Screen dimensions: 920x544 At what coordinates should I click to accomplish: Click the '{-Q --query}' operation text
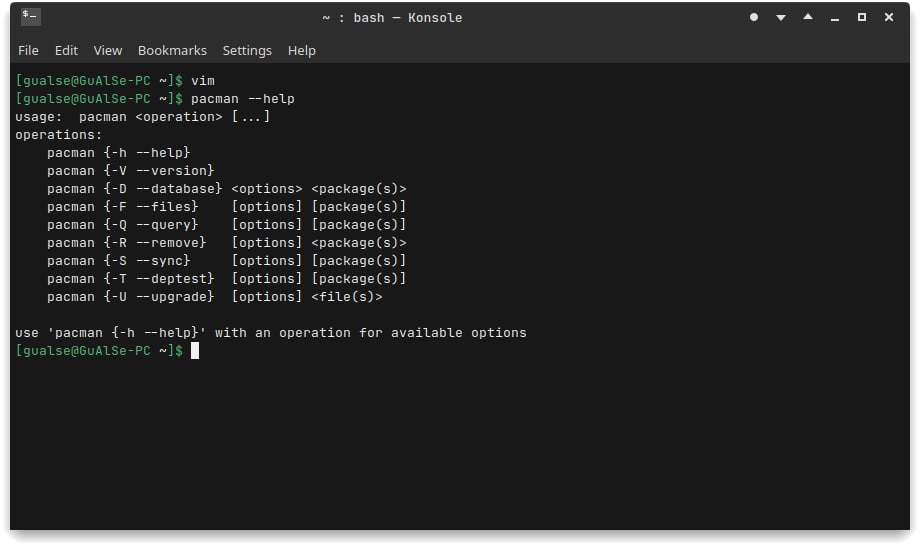click(x=151, y=225)
